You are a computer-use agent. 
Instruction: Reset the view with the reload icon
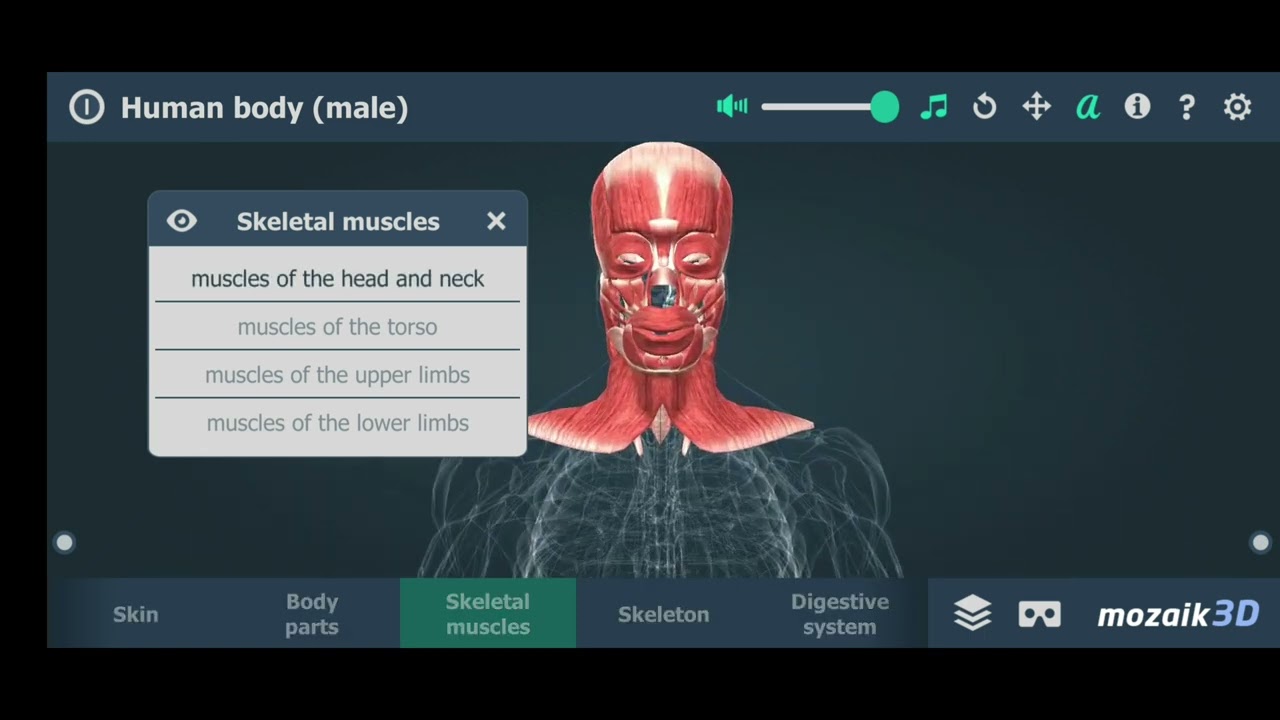pos(985,107)
